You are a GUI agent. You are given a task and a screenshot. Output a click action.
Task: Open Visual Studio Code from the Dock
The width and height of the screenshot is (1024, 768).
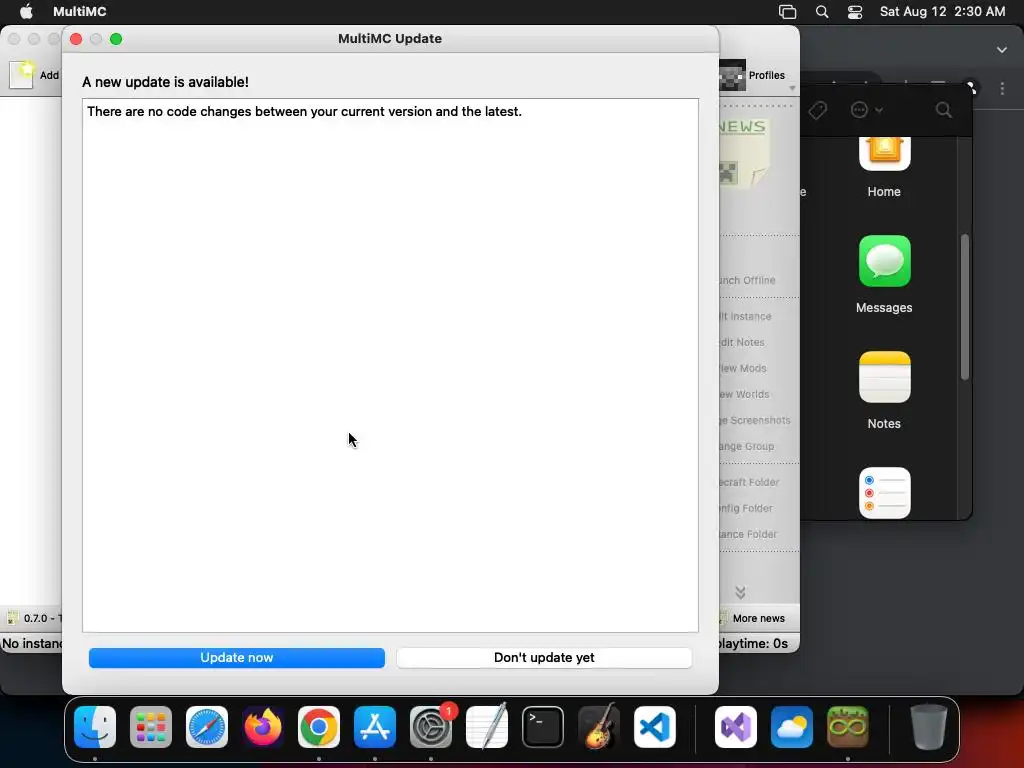[655, 727]
